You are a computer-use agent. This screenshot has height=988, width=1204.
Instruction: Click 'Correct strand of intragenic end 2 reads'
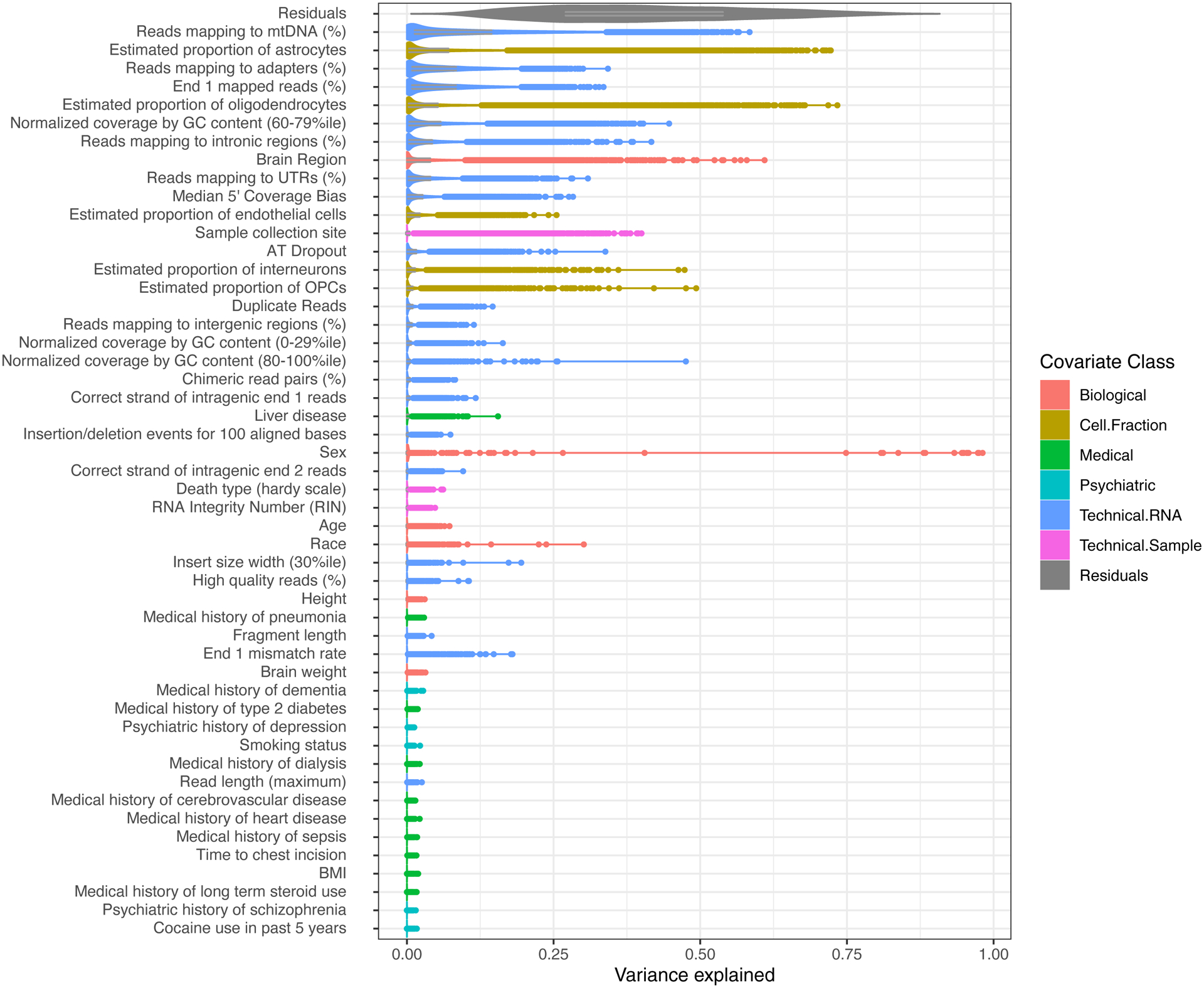point(208,470)
